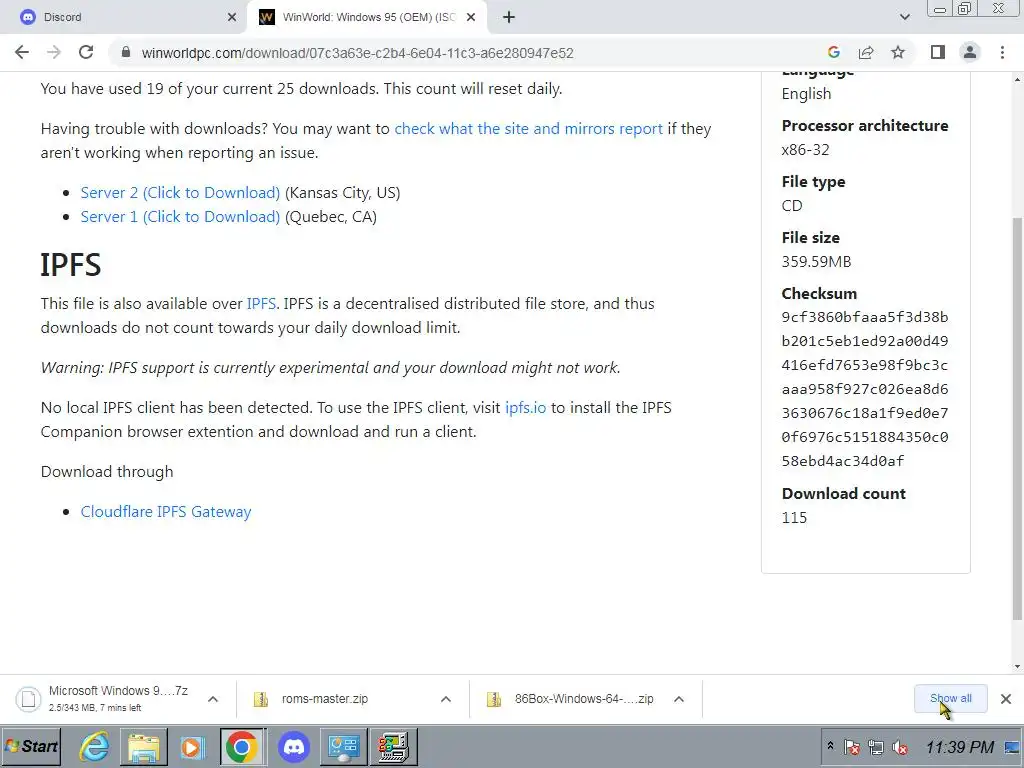Visit the ipfs.io link
Image resolution: width=1024 pixels, height=768 pixels.
click(x=525, y=408)
